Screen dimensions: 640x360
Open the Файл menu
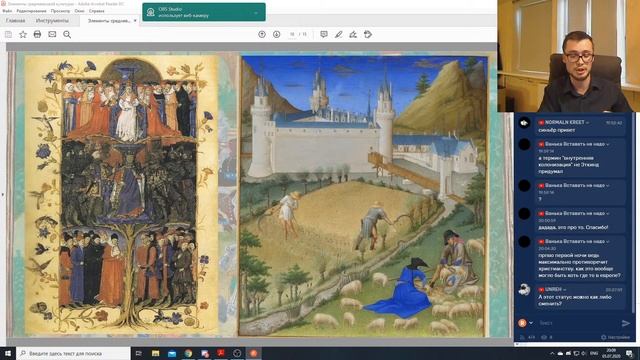click(x=7, y=11)
